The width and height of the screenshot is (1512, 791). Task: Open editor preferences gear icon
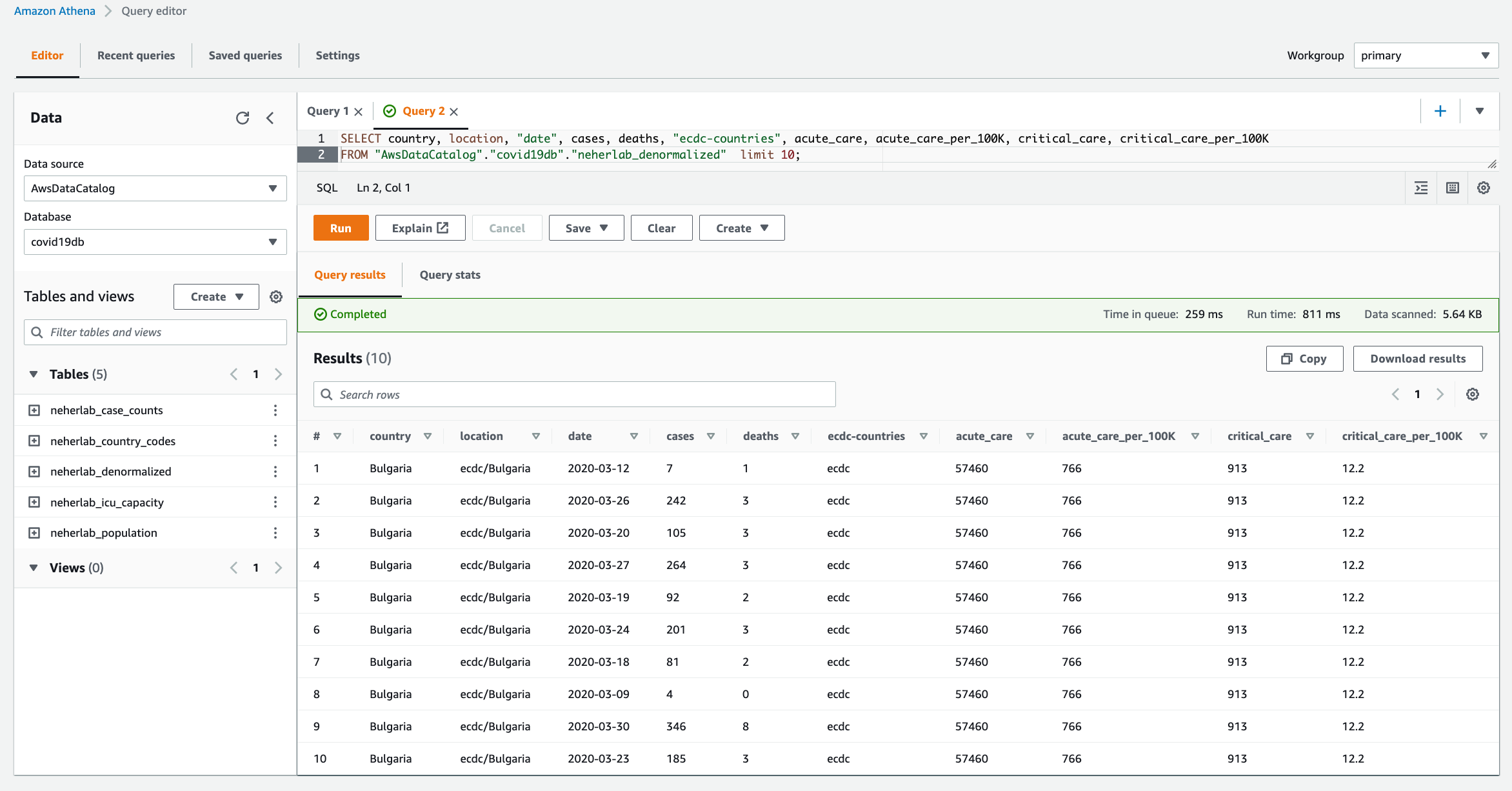coord(1484,188)
